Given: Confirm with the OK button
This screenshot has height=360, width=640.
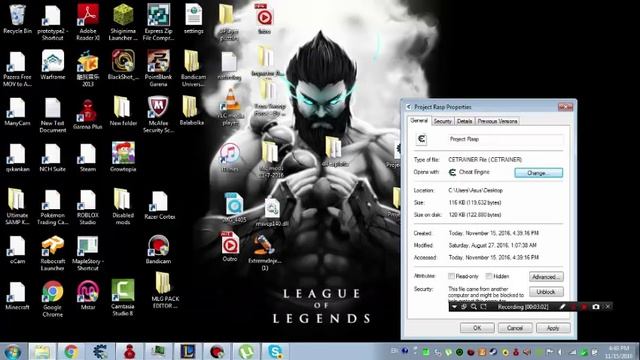Looking at the screenshot, I should [477, 328].
